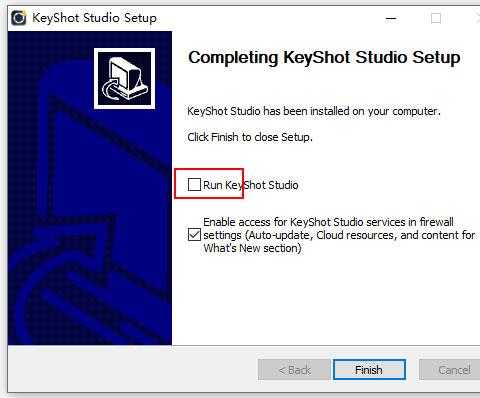Click the grayed-out Cancel button
Image resolution: width=480 pixels, height=398 pixels.
tap(449, 370)
